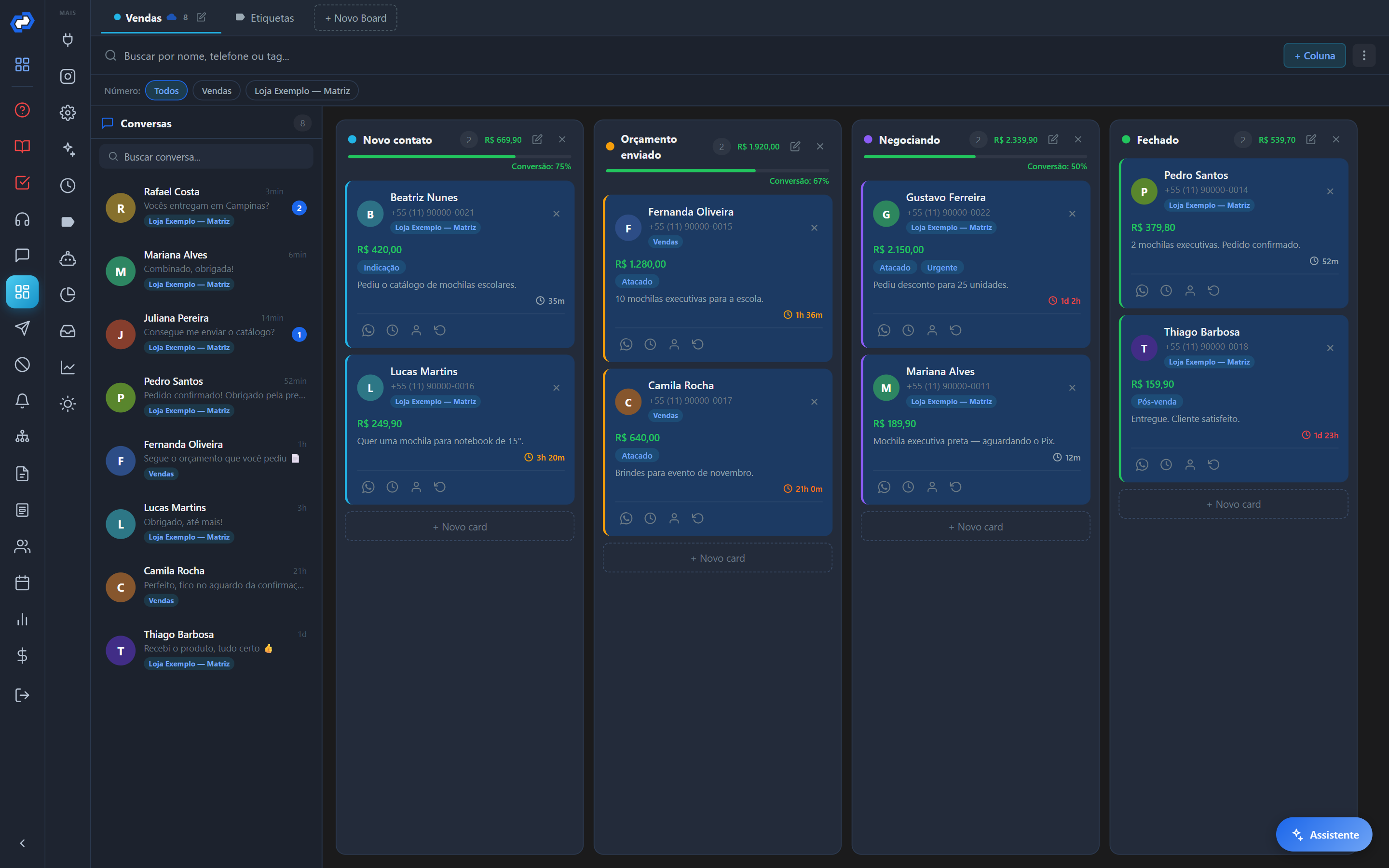
Task: Switch to the Etiquetas tab
Action: click(265, 18)
